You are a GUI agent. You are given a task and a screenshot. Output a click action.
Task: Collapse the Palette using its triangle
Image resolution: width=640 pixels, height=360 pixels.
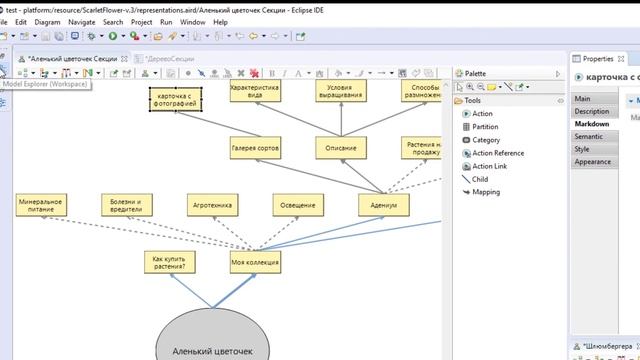558,74
